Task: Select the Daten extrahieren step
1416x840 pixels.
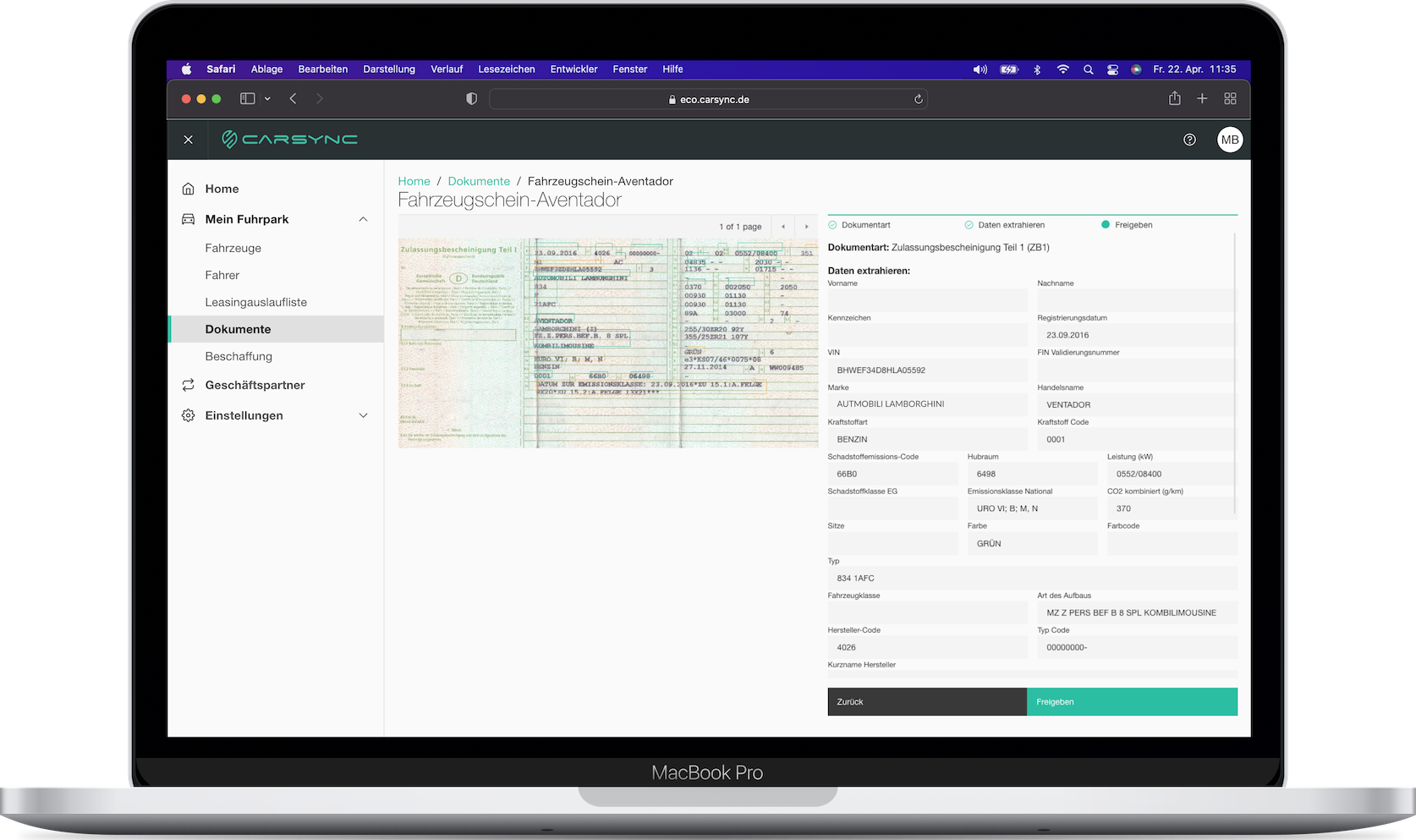Action: tap(1005, 225)
